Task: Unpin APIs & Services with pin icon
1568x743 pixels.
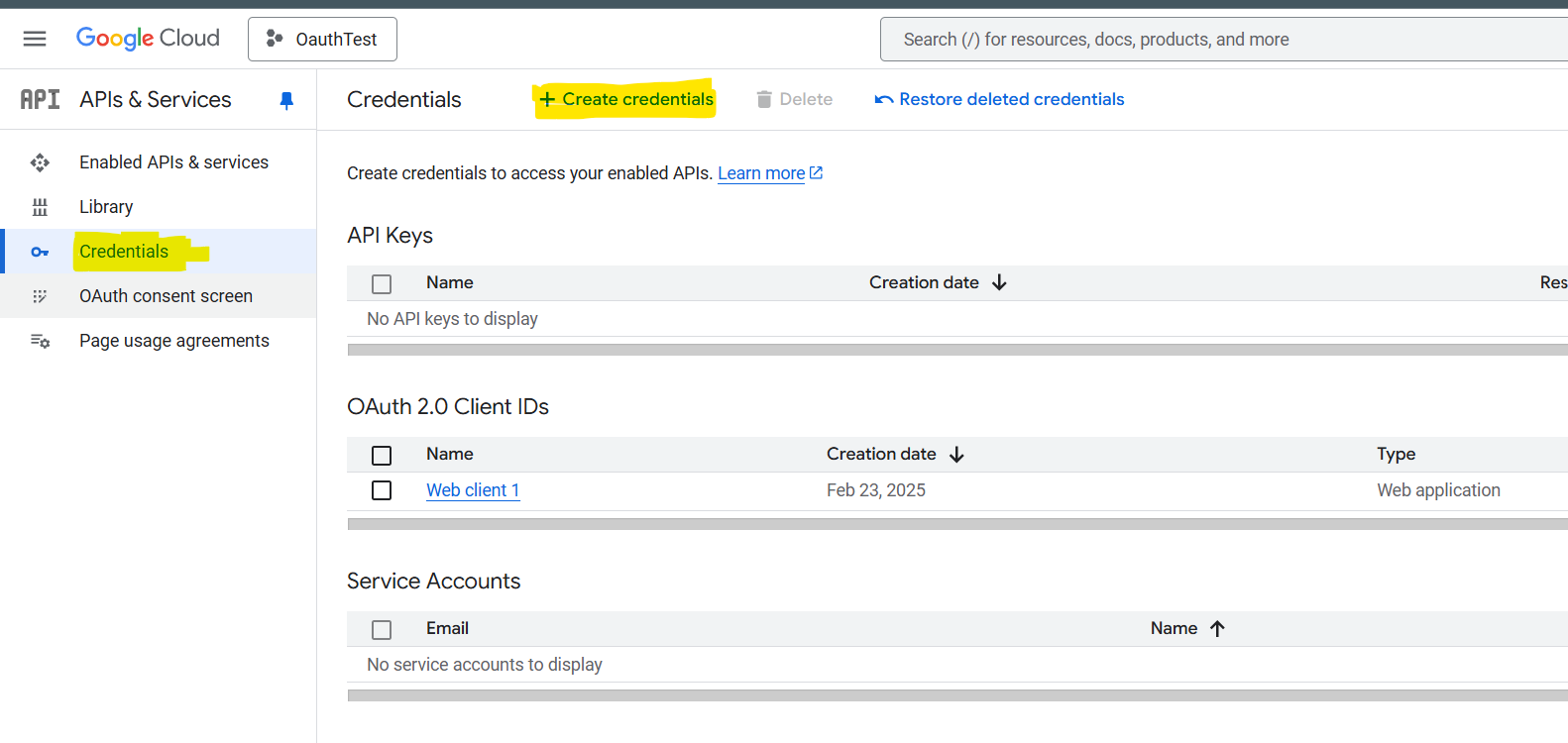Action: pos(286,100)
